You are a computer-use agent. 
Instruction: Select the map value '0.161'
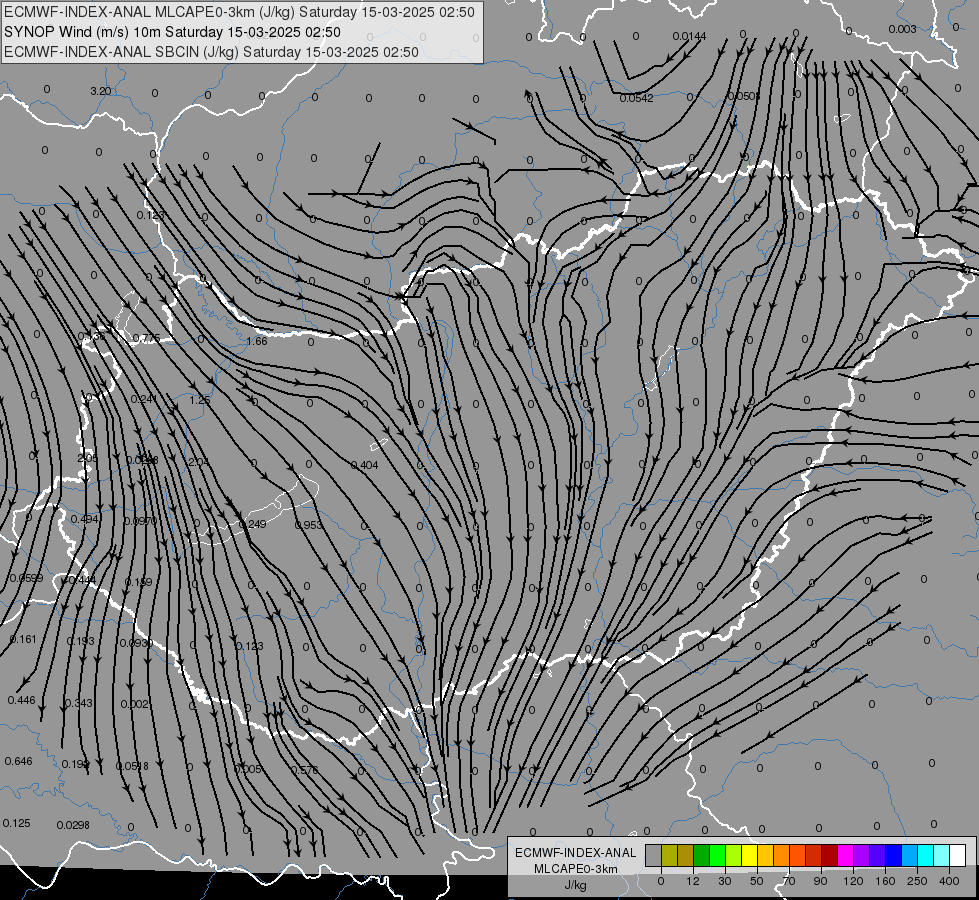(23, 639)
